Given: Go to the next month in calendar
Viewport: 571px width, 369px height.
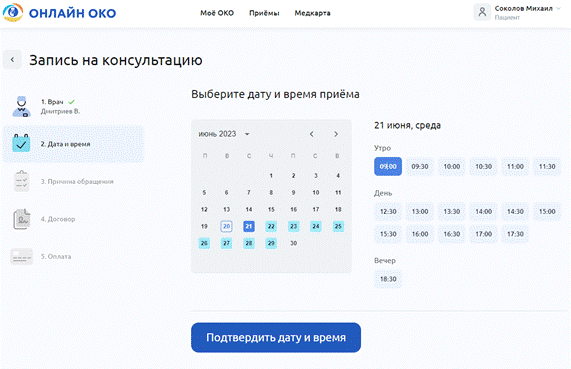Looking at the screenshot, I should click(x=336, y=134).
